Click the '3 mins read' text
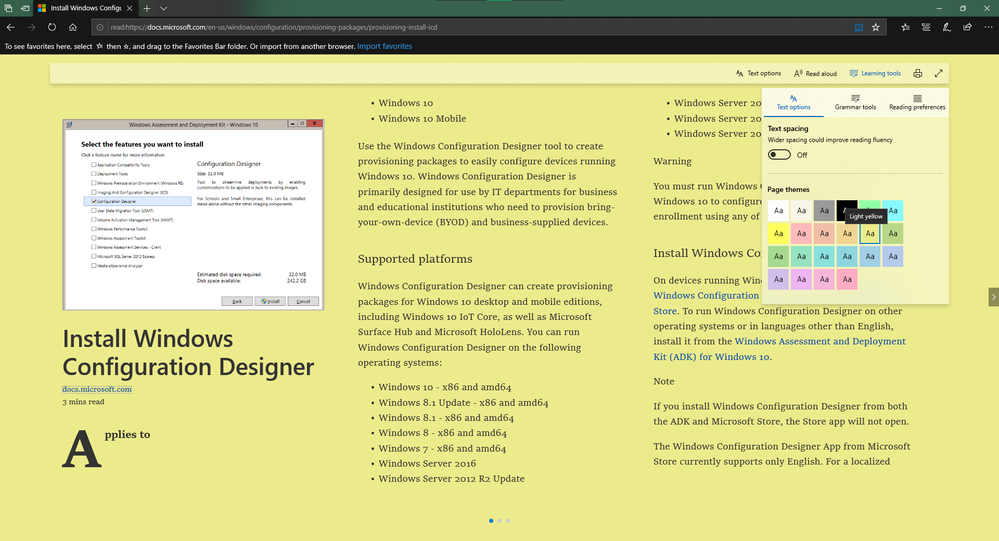 [83, 402]
